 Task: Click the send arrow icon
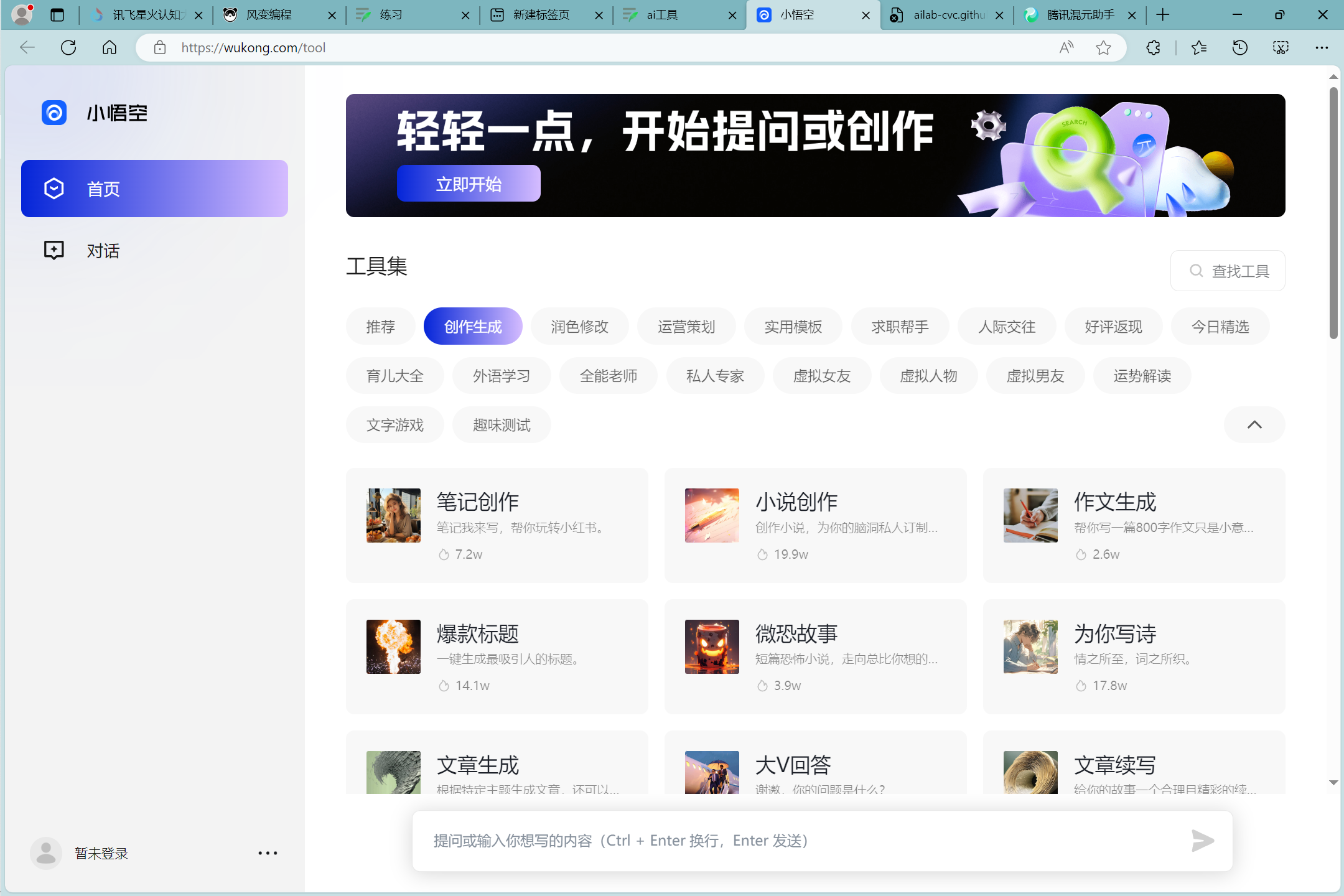(1202, 841)
